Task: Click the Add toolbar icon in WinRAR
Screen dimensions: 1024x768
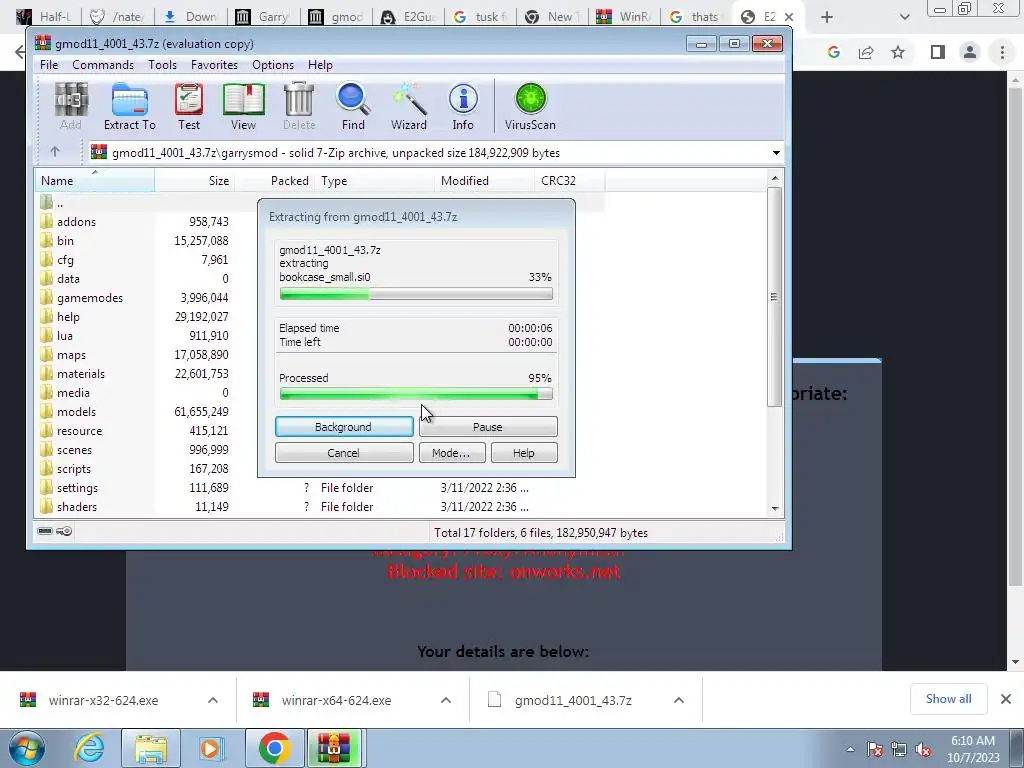Action: 71,106
